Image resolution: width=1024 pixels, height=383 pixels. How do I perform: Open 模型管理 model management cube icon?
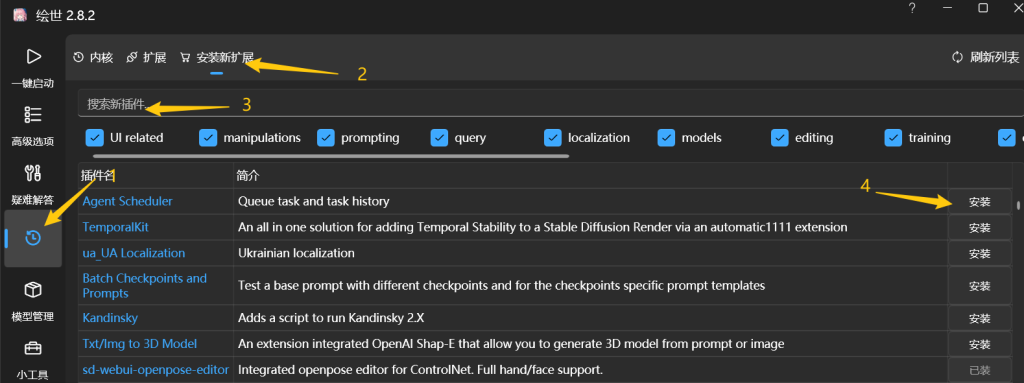(33, 290)
